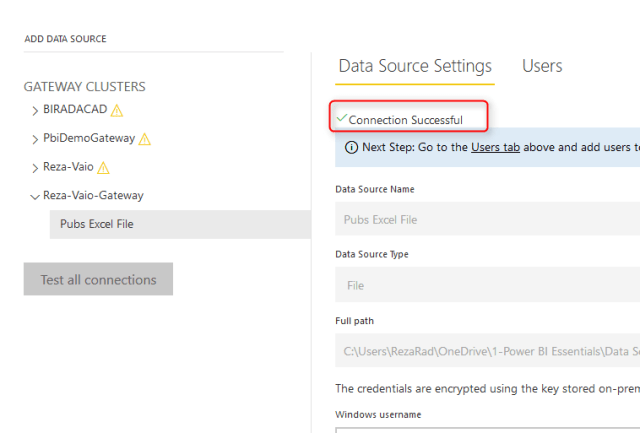Image resolution: width=640 pixels, height=433 pixels.
Task: Select the Reza-Vaio-Gateway tree item
Action: point(93,196)
